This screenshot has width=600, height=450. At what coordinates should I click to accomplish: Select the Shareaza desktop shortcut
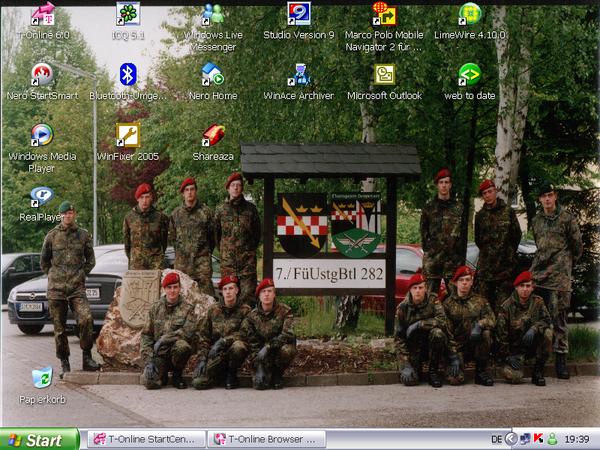click(x=213, y=135)
